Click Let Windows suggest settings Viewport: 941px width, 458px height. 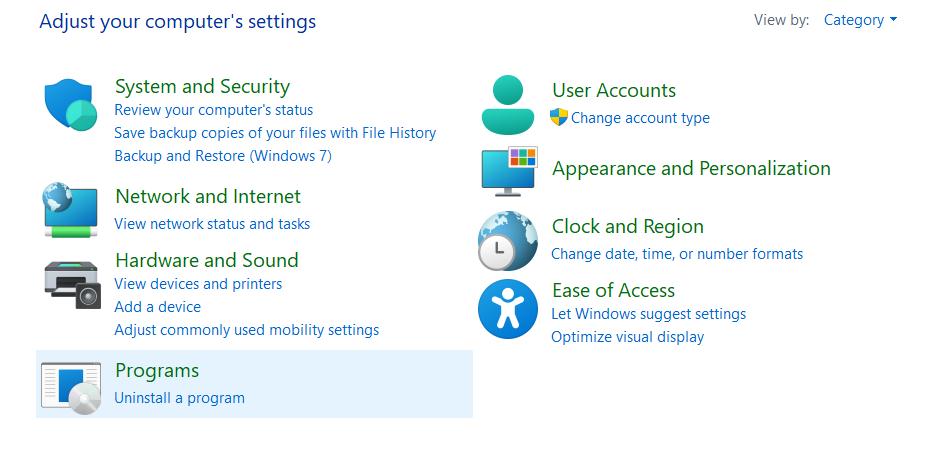[x=649, y=314]
